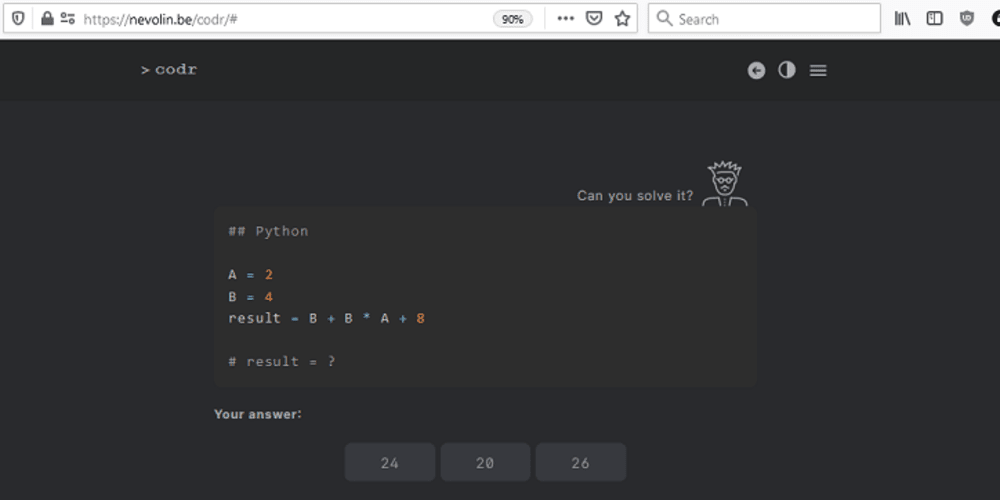This screenshot has width=1000, height=500.
Task: Click the site permissions icon
Action: pyautogui.click(x=68, y=18)
